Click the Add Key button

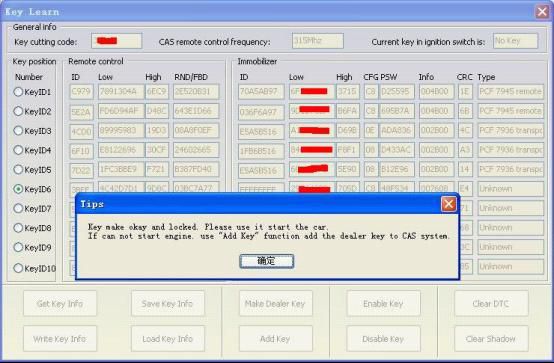pos(275,339)
